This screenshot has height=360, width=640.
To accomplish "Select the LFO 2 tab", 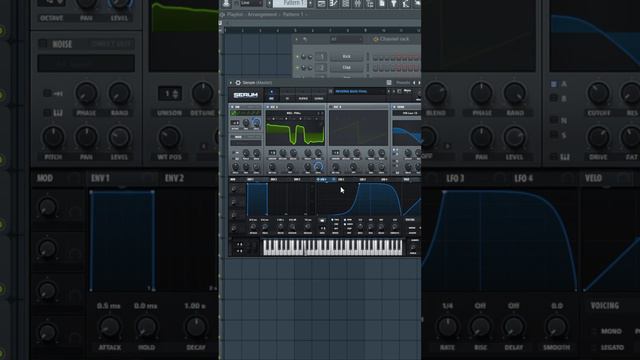I will click(341, 179).
